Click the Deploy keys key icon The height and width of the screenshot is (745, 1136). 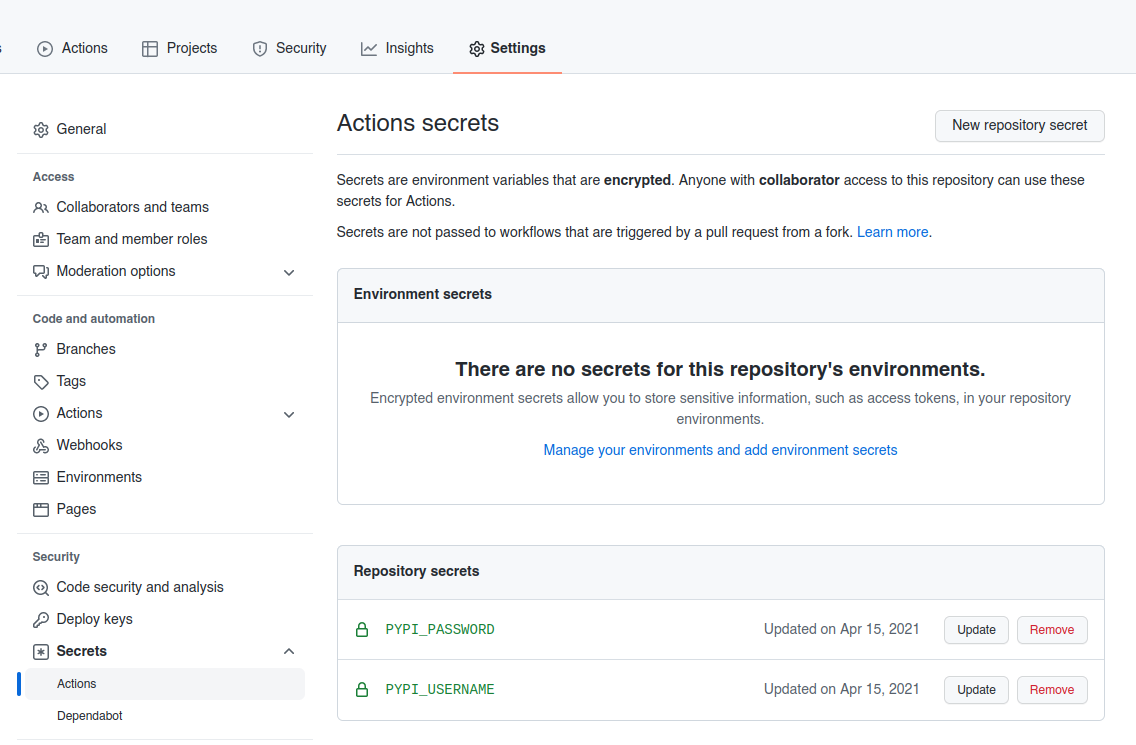click(x=41, y=619)
